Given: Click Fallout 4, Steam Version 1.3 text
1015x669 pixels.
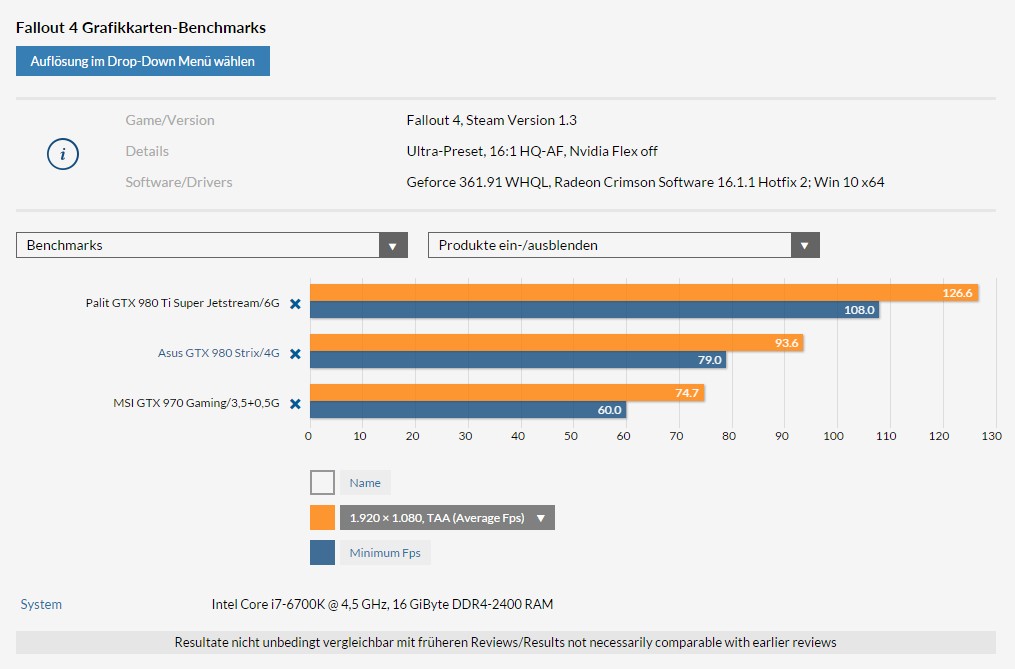Looking at the screenshot, I should pos(491,120).
